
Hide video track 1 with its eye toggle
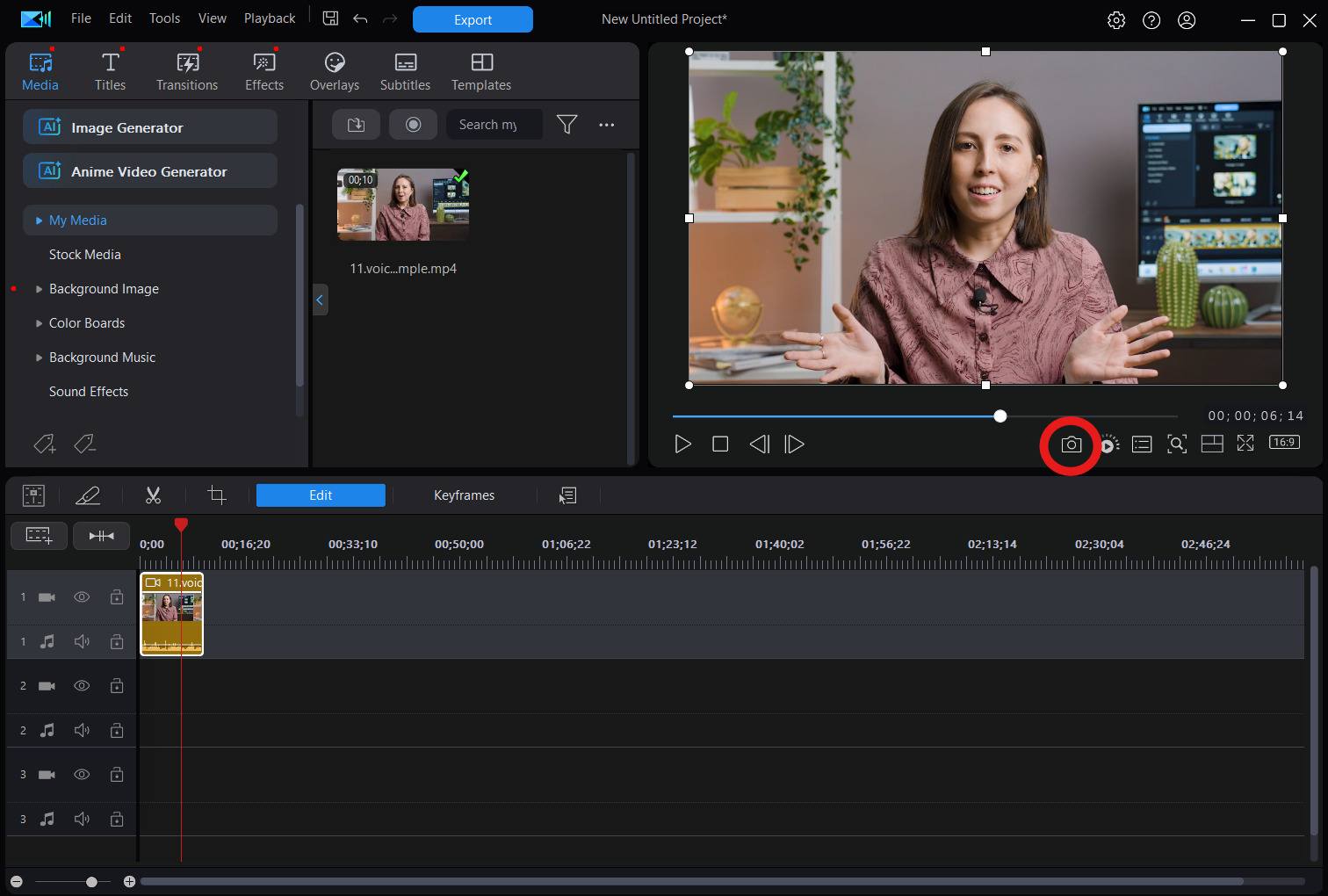pos(82,596)
